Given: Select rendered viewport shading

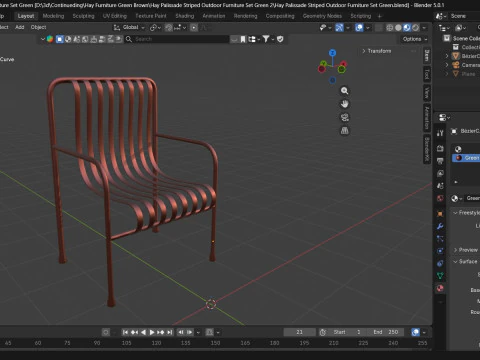Looking at the screenshot, I should pyautogui.click(x=415, y=28).
